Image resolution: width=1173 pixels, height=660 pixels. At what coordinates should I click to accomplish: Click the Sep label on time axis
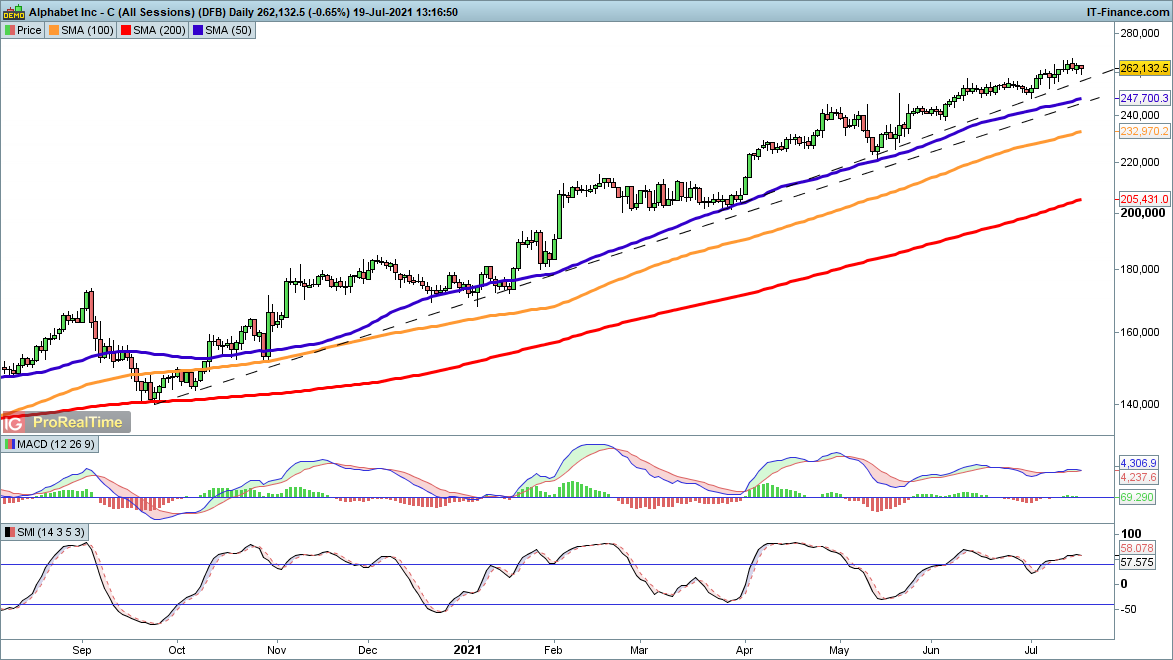click(x=82, y=650)
